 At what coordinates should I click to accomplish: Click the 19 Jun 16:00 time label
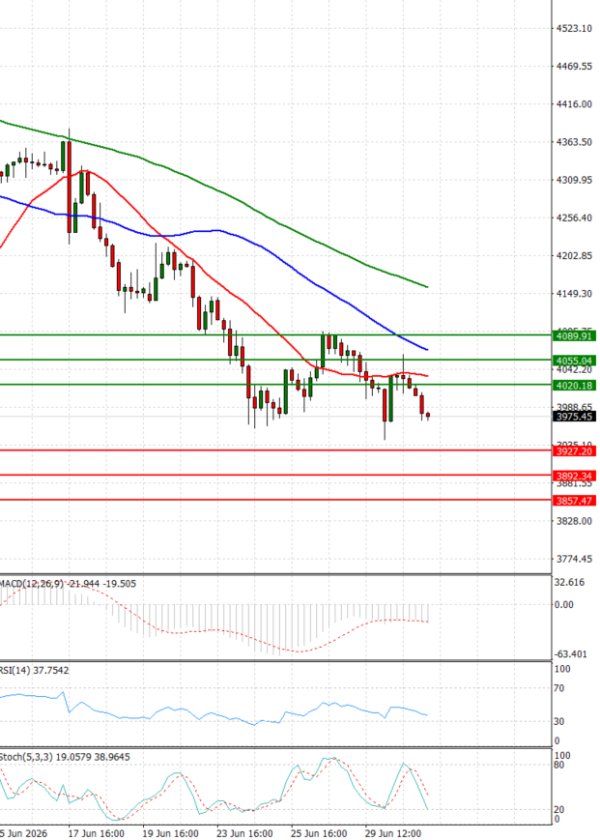click(x=170, y=834)
